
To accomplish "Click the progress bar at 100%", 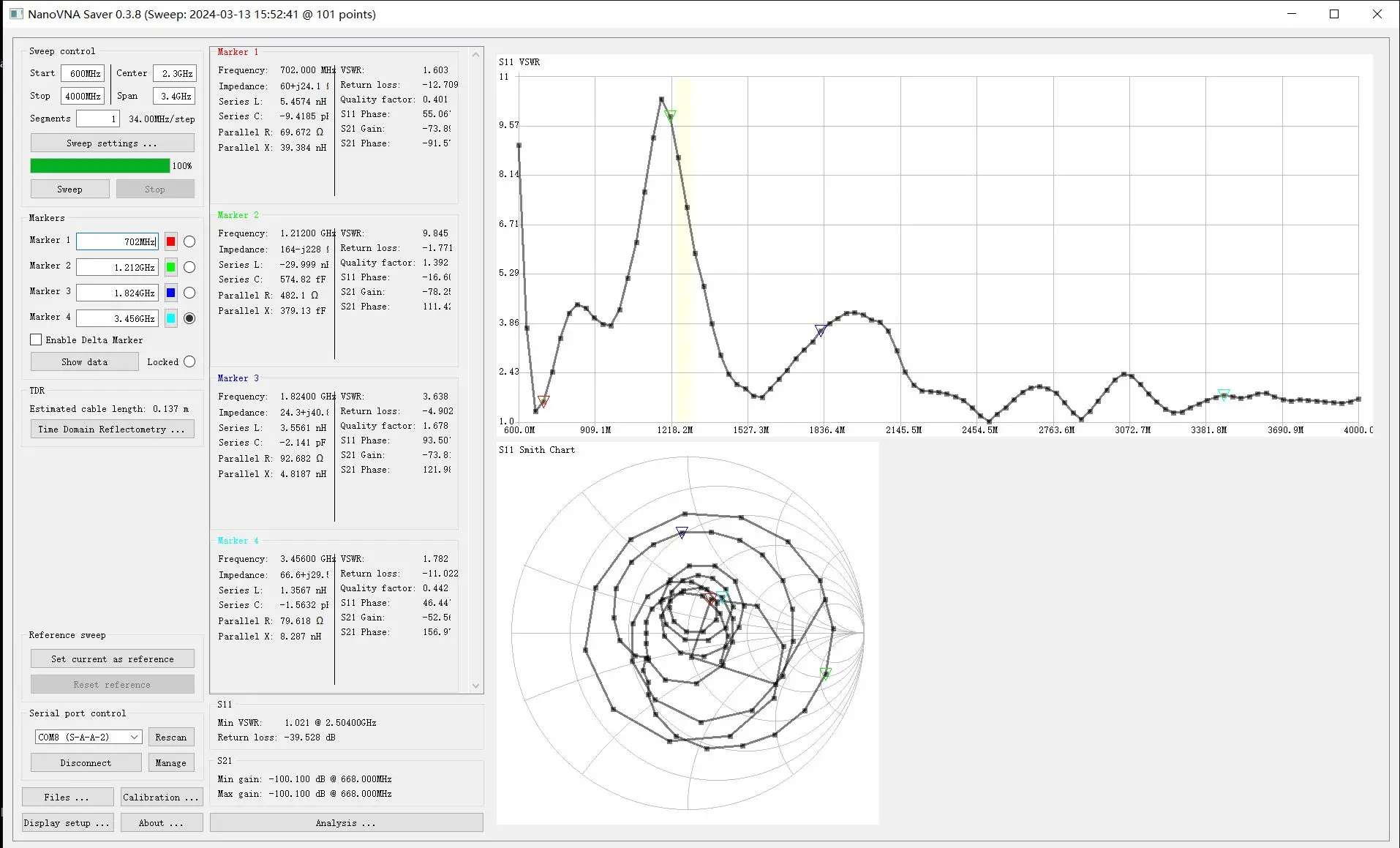I will pos(100,166).
